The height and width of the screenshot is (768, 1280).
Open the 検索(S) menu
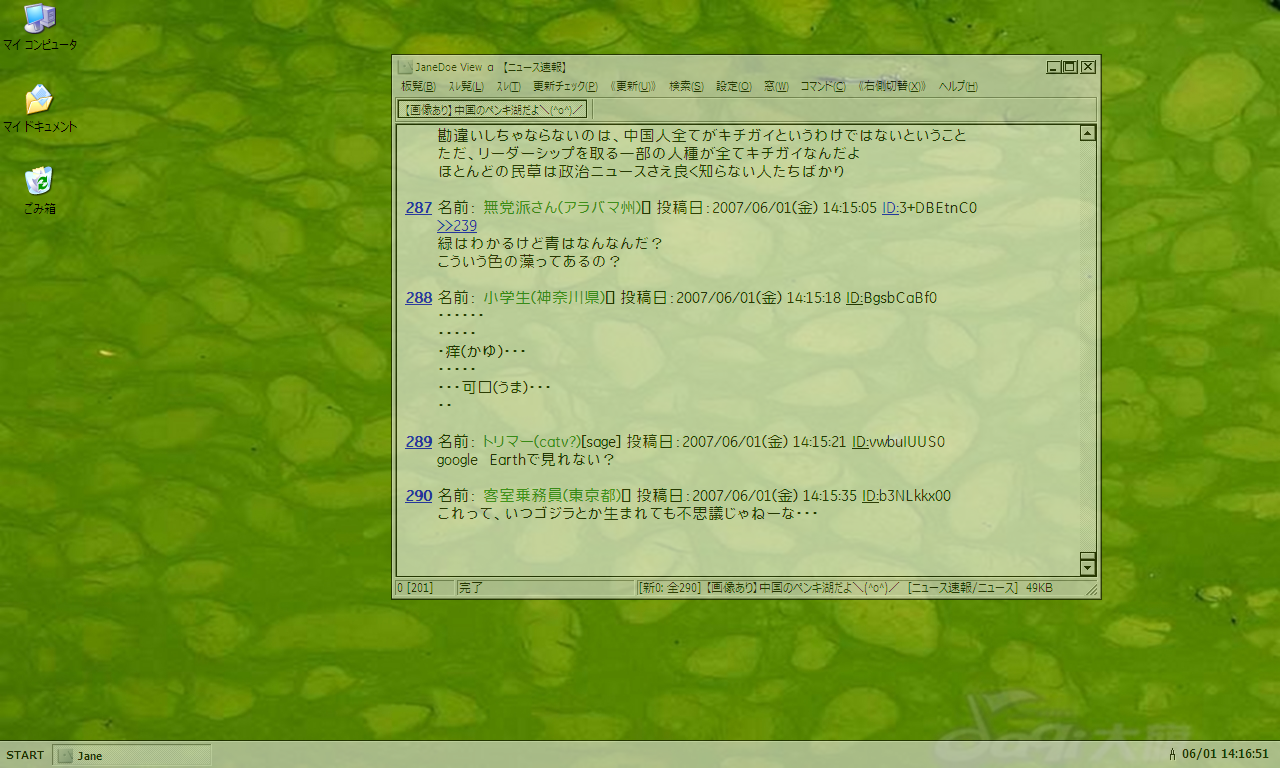(686, 87)
